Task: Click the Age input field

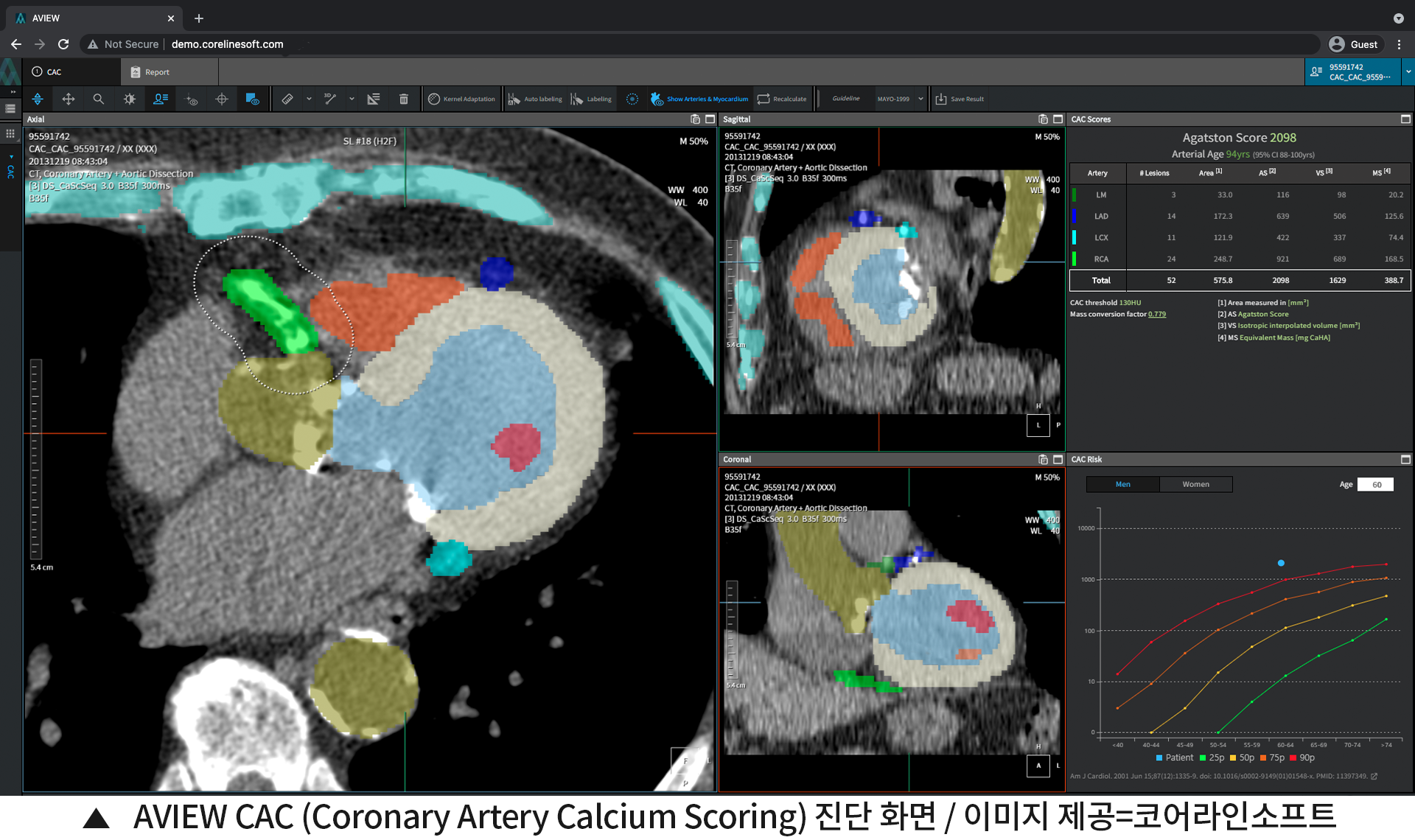Action: [x=1376, y=484]
